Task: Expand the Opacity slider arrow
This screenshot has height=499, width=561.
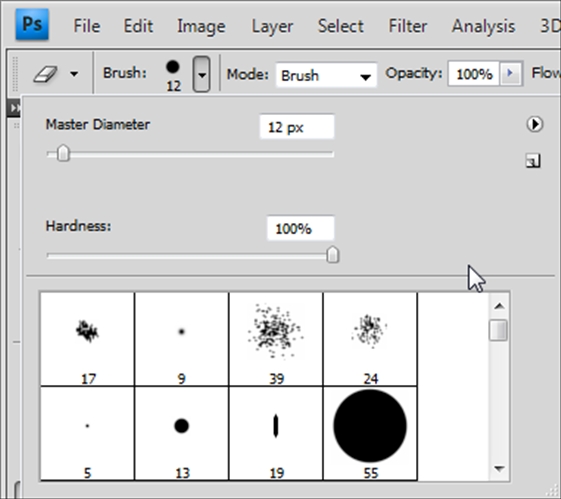Action: 511,74
